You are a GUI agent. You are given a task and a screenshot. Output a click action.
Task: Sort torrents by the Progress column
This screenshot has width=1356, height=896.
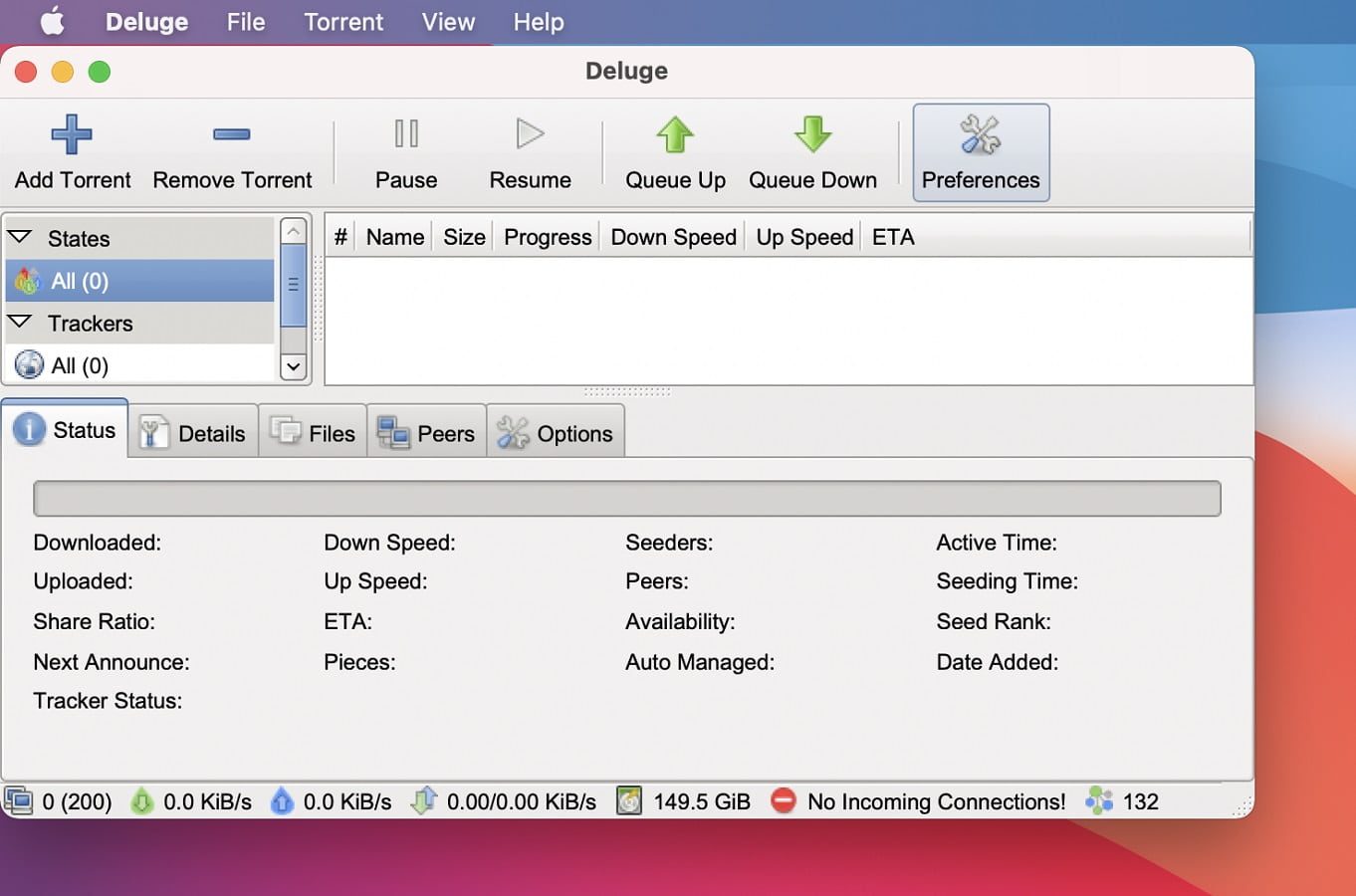pos(548,237)
